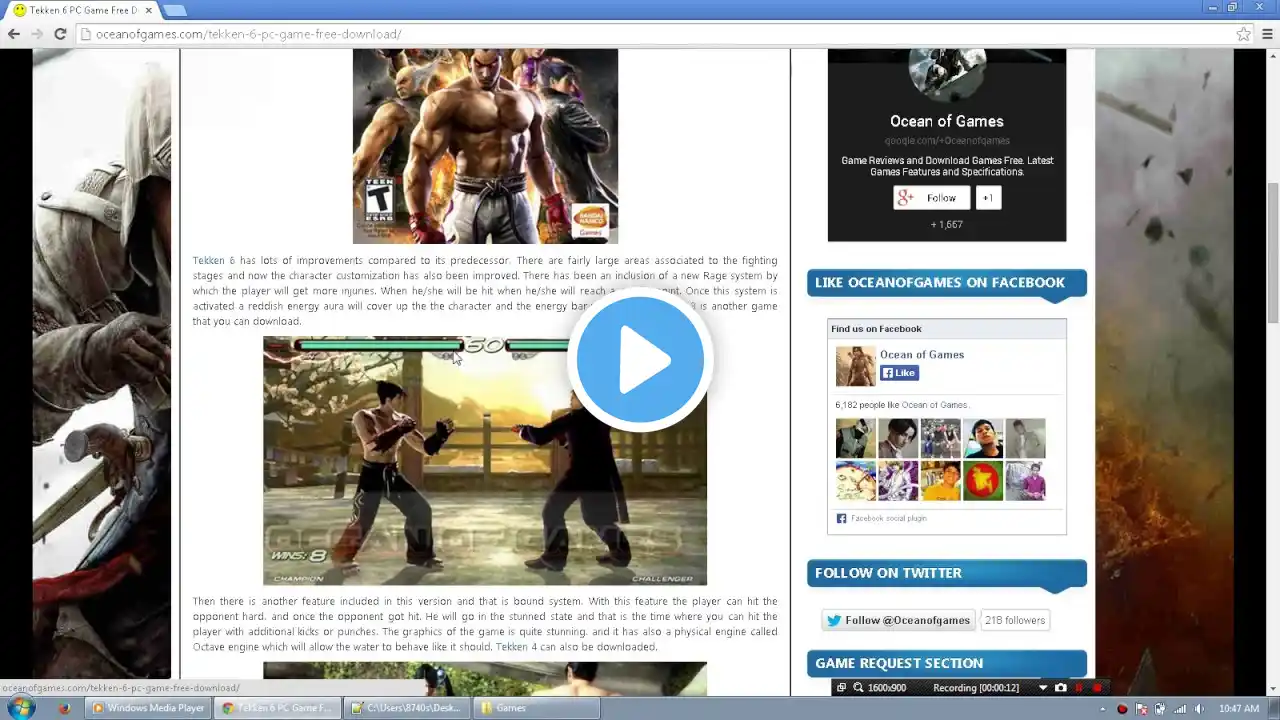Open the Ocean of Games Facebook page link
1280x720 pixels.
click(x=922, y=355)
